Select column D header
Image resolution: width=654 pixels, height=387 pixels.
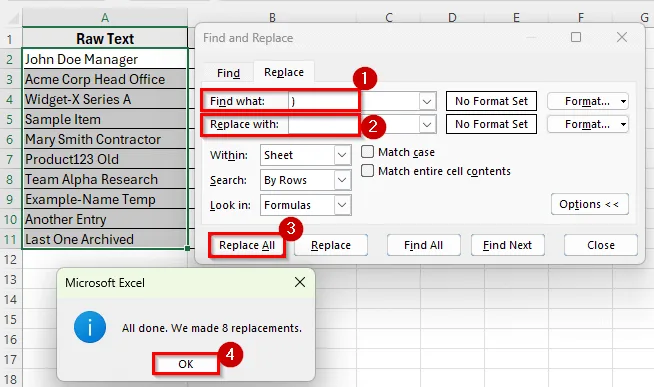point(452,18)
